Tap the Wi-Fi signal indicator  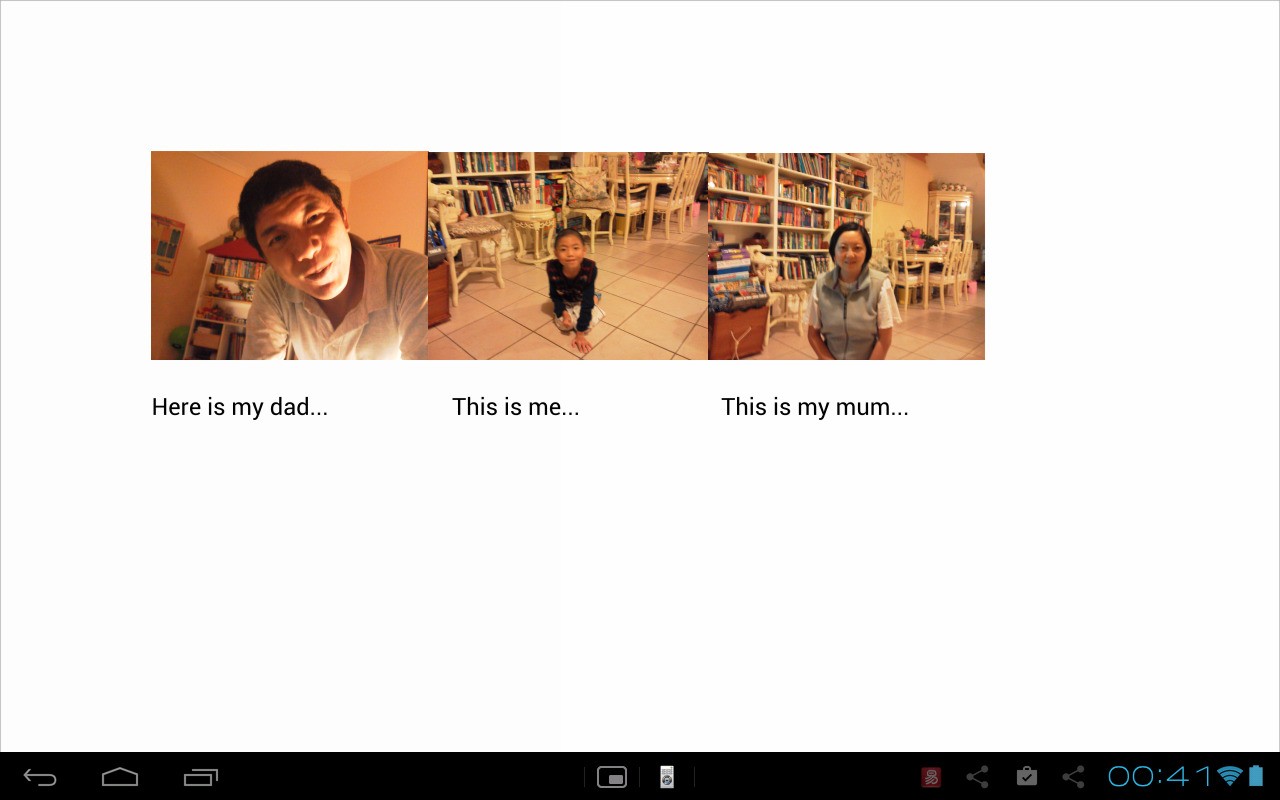pyautogui.click(x=1230, y=777)
